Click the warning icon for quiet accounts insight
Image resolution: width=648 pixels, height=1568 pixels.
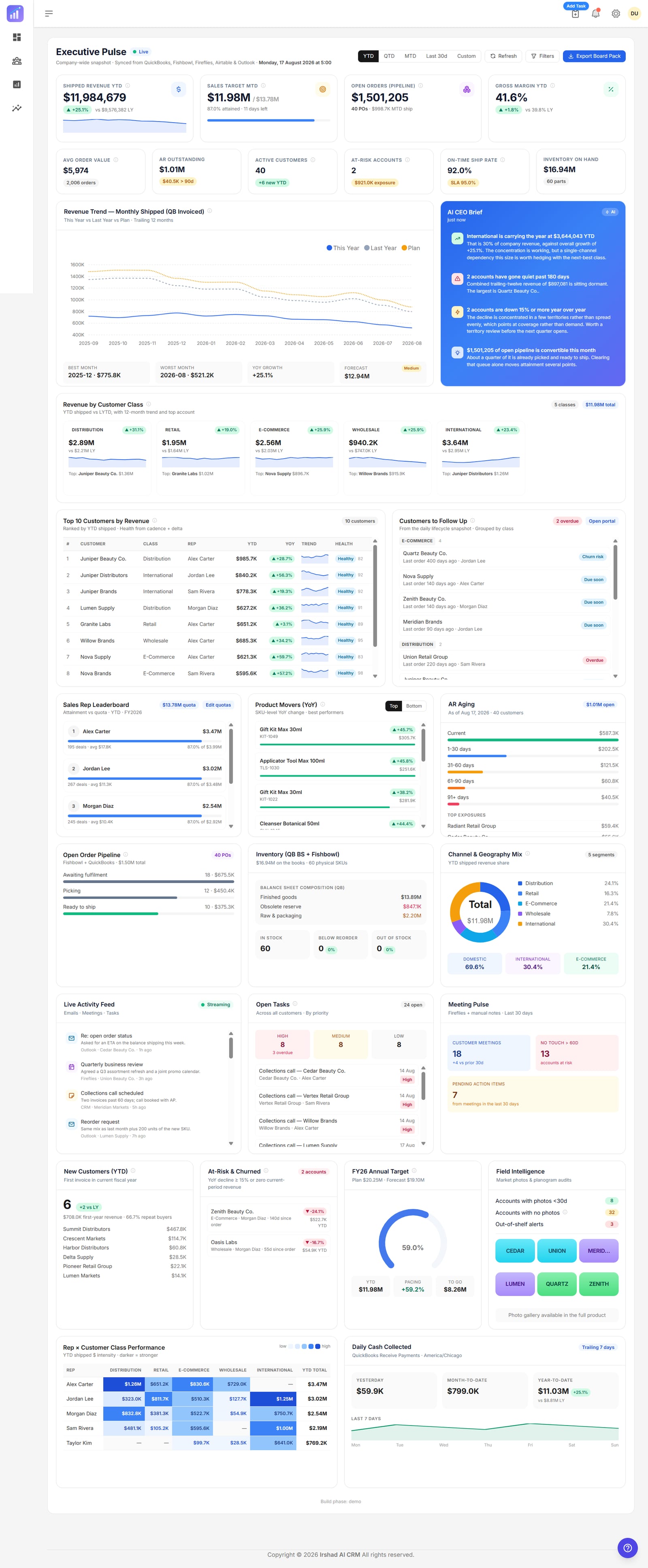[457, 279]
